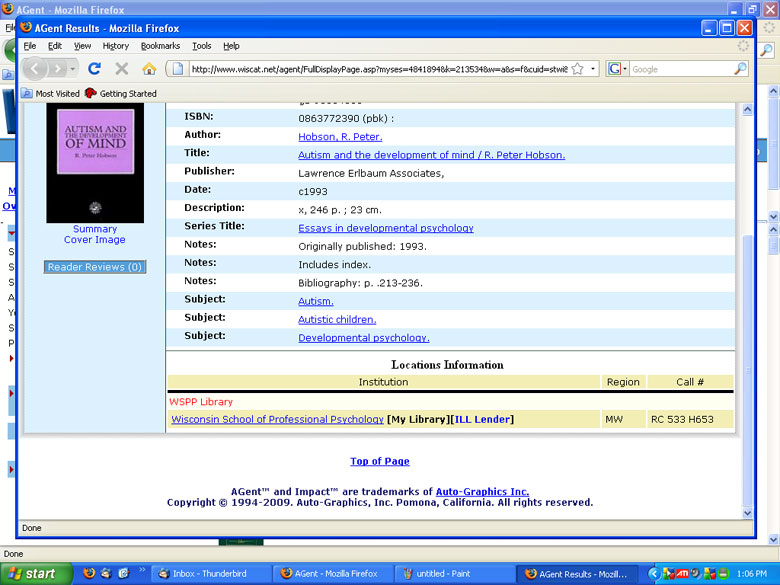Viewport: 780px width, 585px height.
Task: Open the Windows start button
Action: click(36, 574)
